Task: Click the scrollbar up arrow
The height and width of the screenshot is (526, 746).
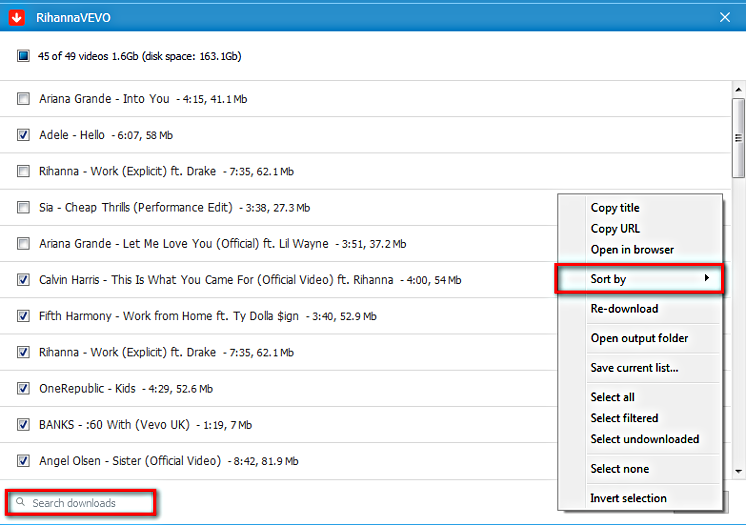Action: coord(738,89)
